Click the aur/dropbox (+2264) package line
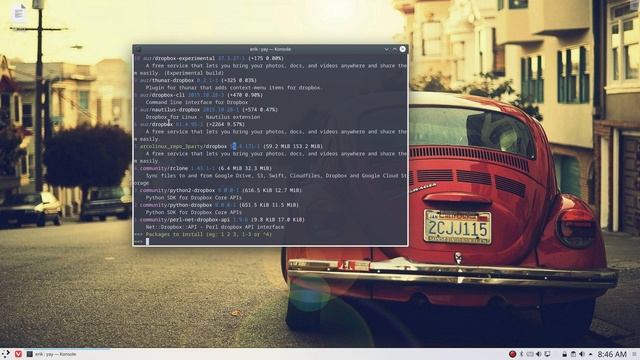Viewport: 640px width, 360px height. pos(190,124)
